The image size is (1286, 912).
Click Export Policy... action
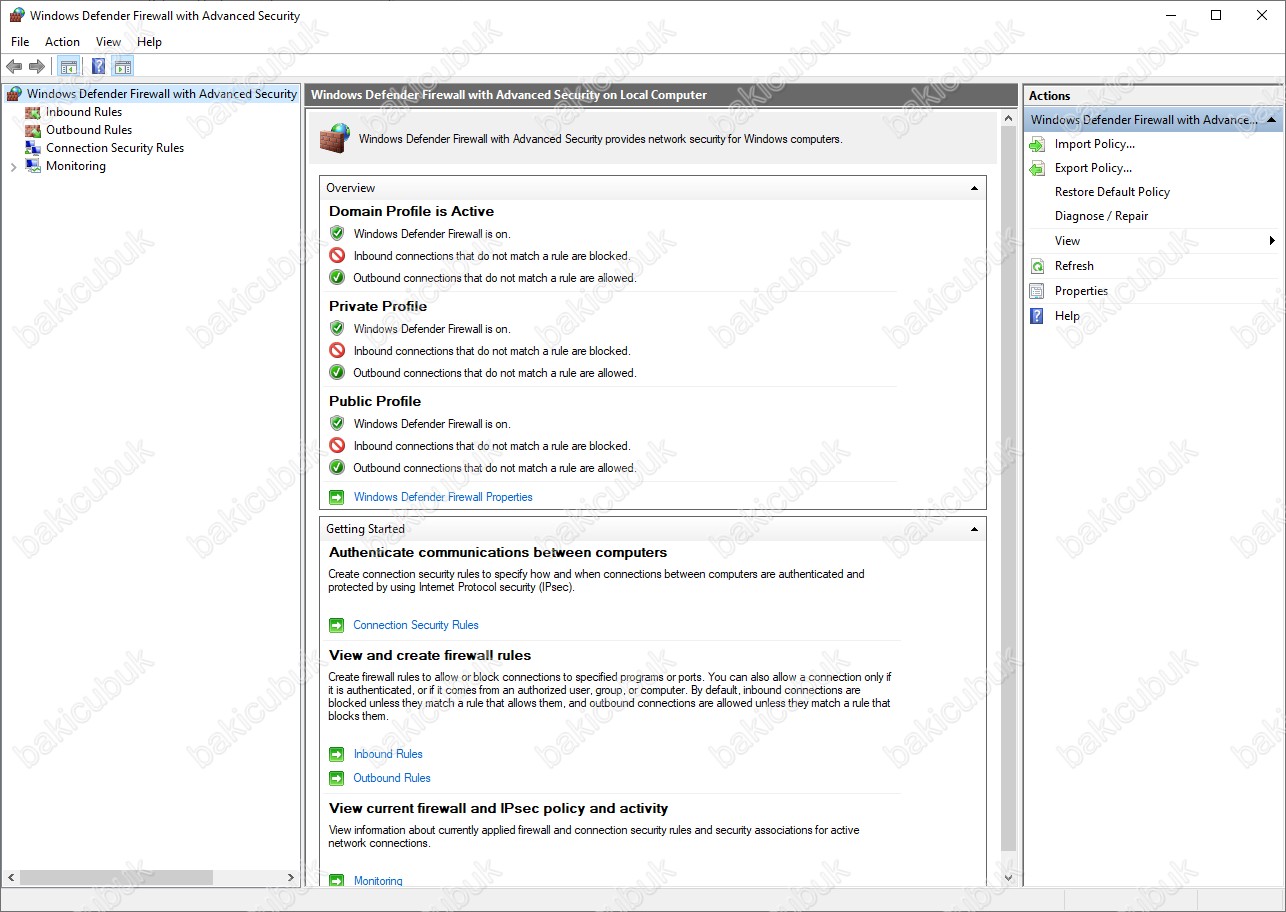pos(1093,168)
